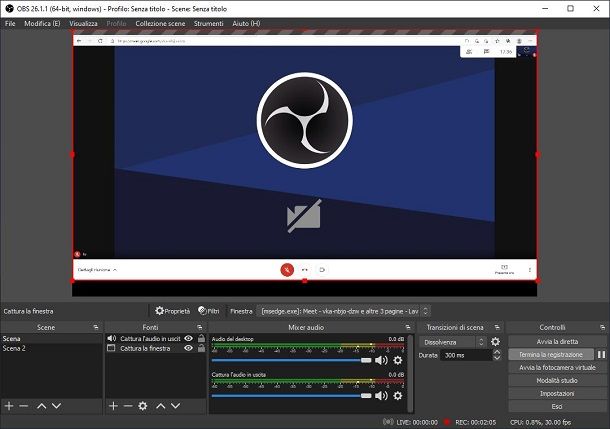This screenshot has height=429, width=610.
Task: Open Proprietà of the selected source
Action: click(x=173, y=311)
